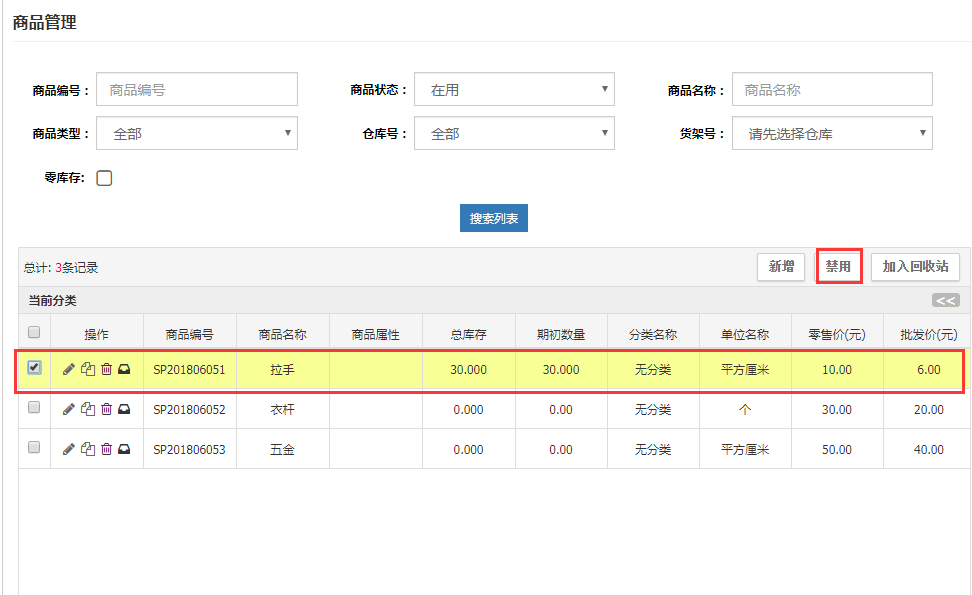Check the select-all checkbox in the table header
This screenshot has width=972, height=595.
click(34, 332)
